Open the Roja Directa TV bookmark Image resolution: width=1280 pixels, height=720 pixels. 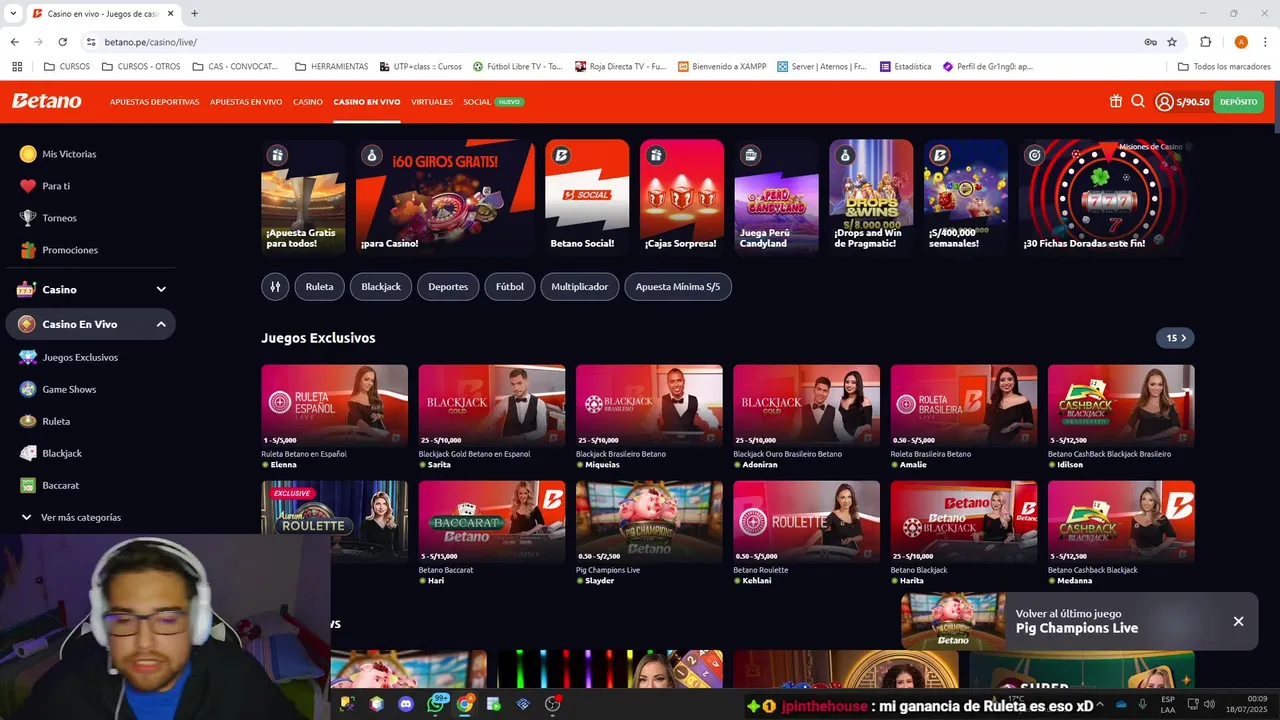[x=620, y=67]
